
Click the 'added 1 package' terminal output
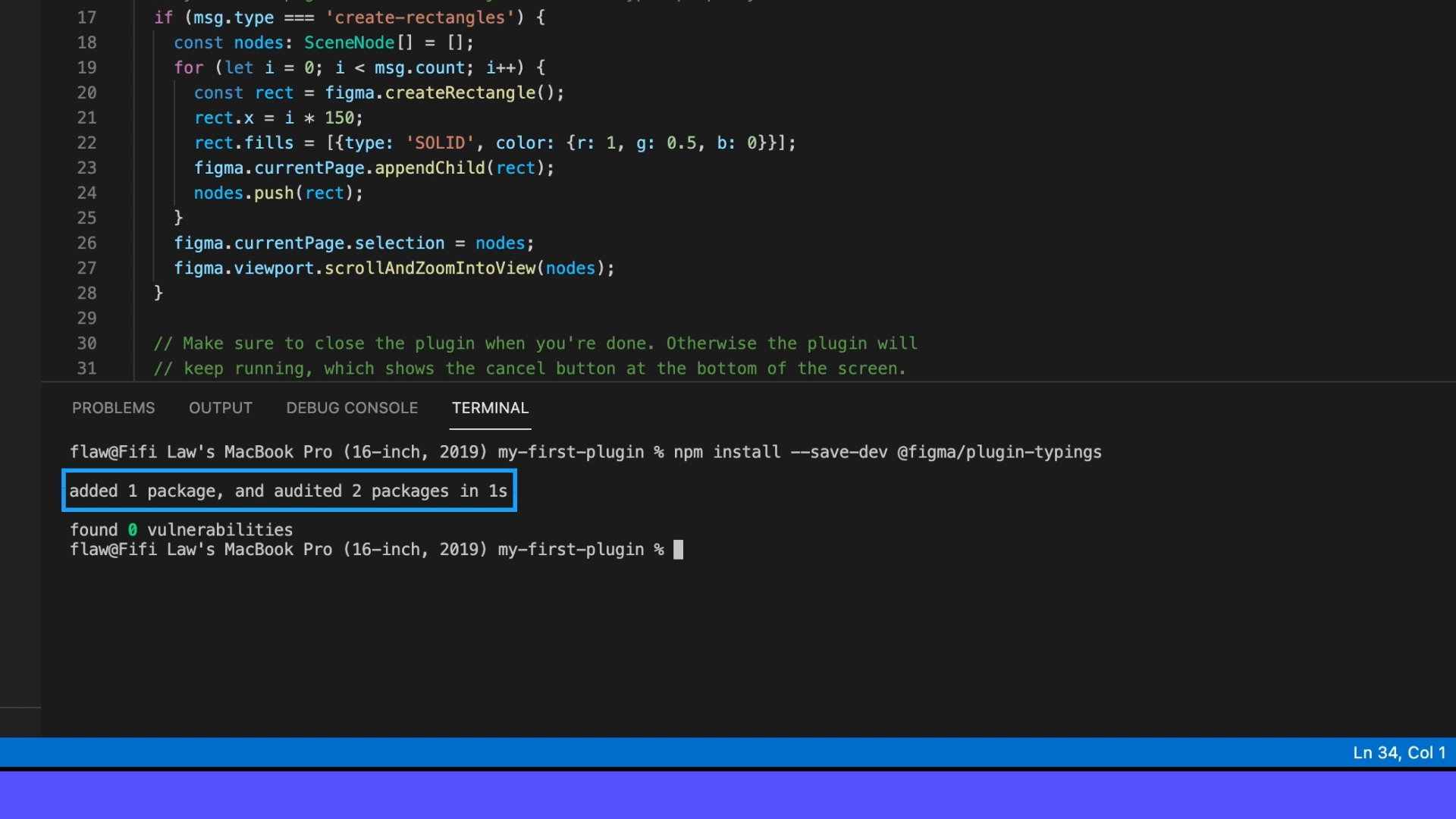click(x=288, y=491)
